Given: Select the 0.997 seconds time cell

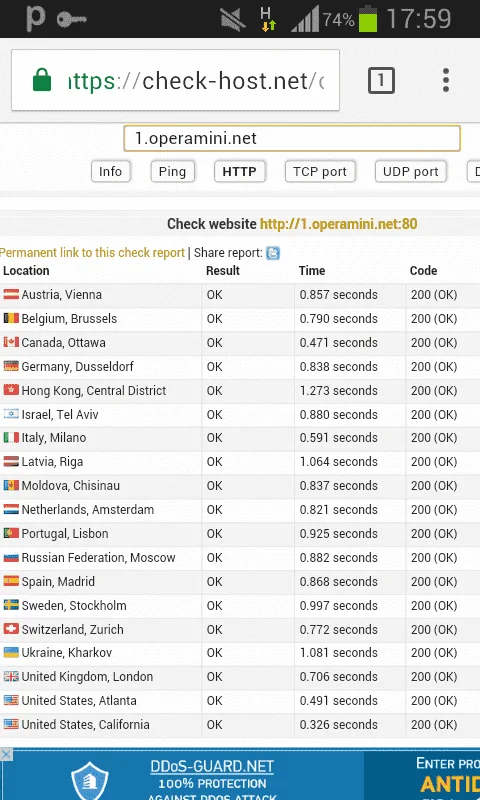Looking at the screenshot, I should tap(339, 605).
